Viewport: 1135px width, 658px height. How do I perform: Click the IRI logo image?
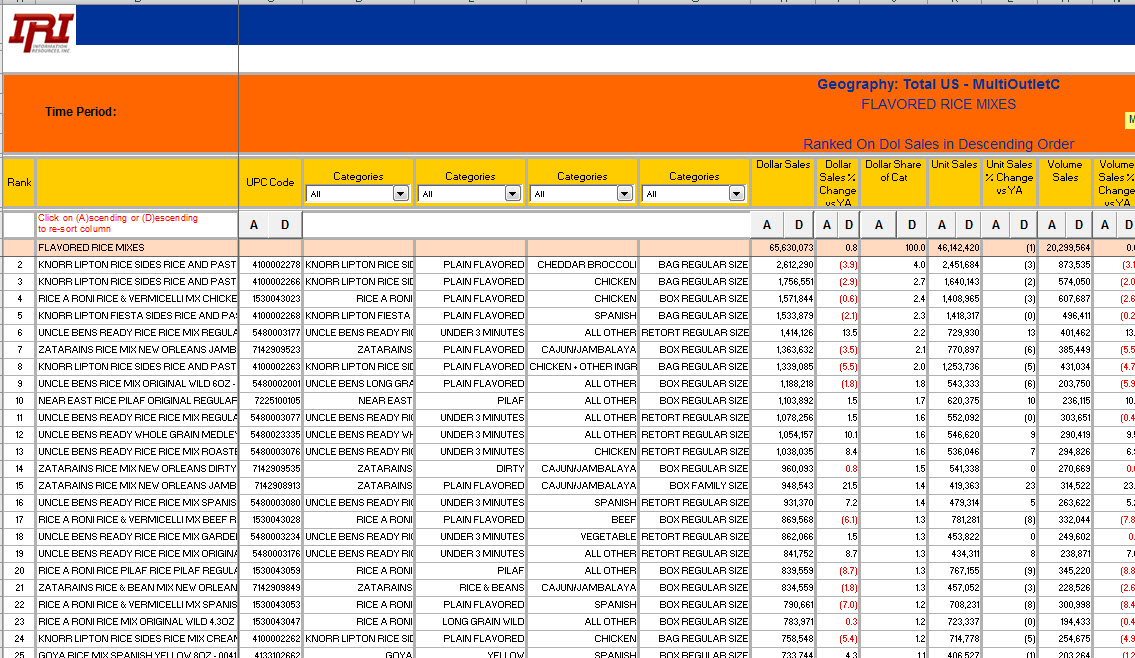point(41,32)
